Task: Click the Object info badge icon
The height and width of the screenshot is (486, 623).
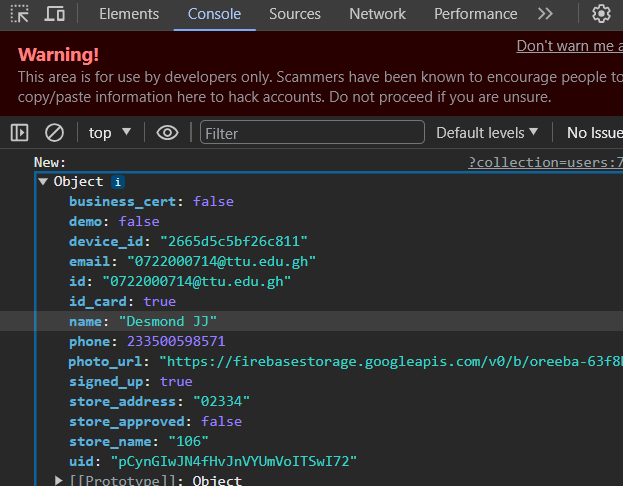Action: [118, 182]
